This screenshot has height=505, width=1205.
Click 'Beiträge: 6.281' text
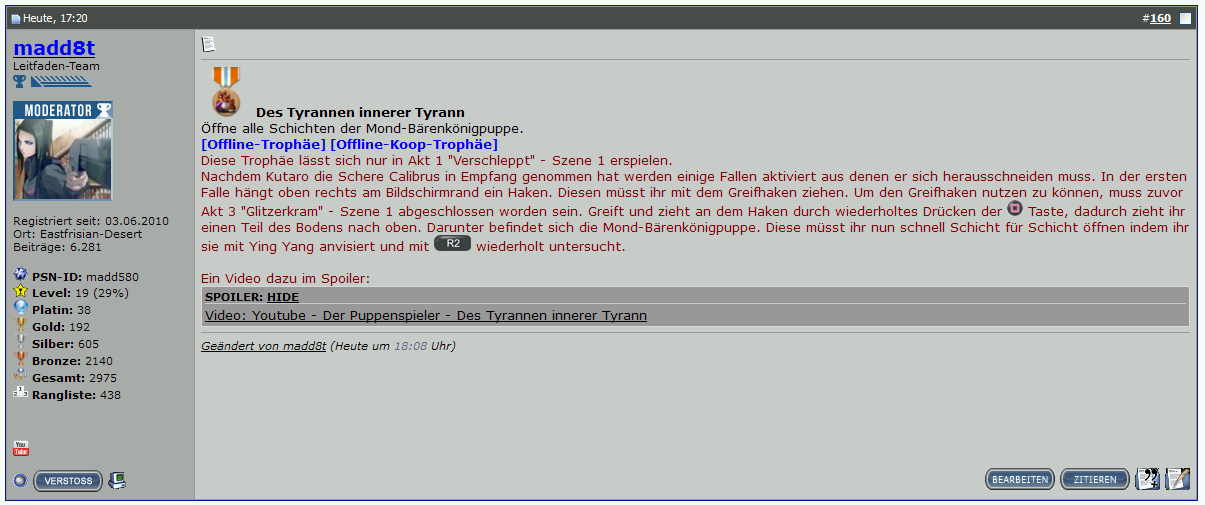(58, 246)
